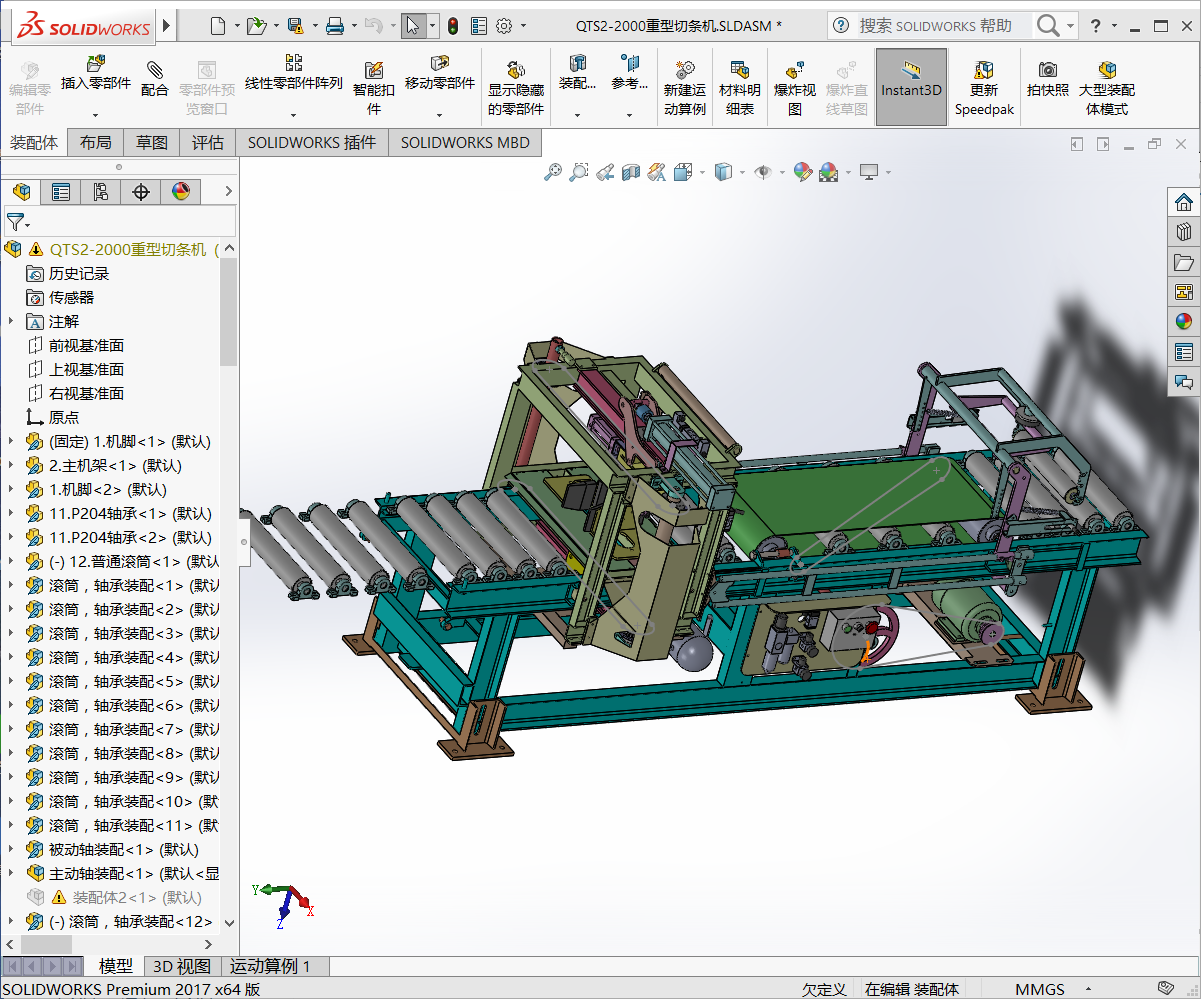Open the ConfigurationManager tab icon
The width and height of the screenshot is (1201, 999).
pyautogui.click(x=100, y=192)
